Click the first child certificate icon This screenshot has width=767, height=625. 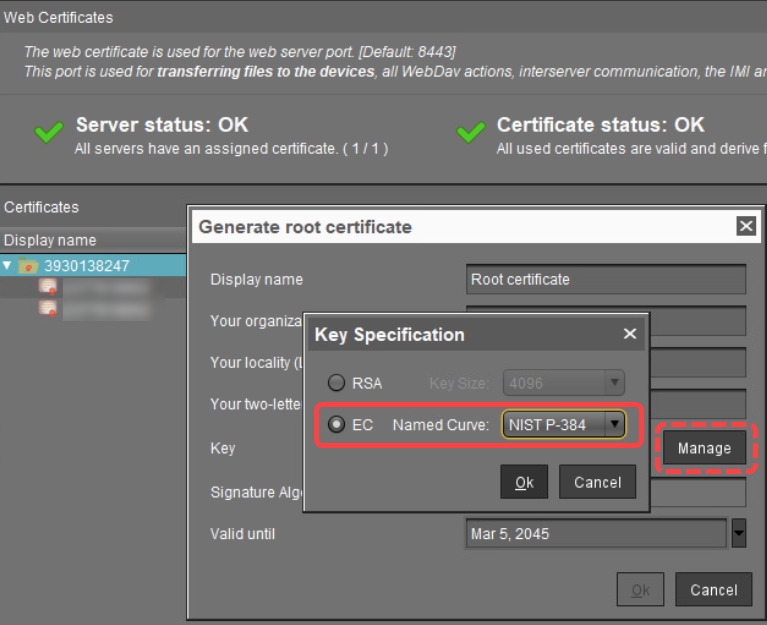click(x=47, y=288)
